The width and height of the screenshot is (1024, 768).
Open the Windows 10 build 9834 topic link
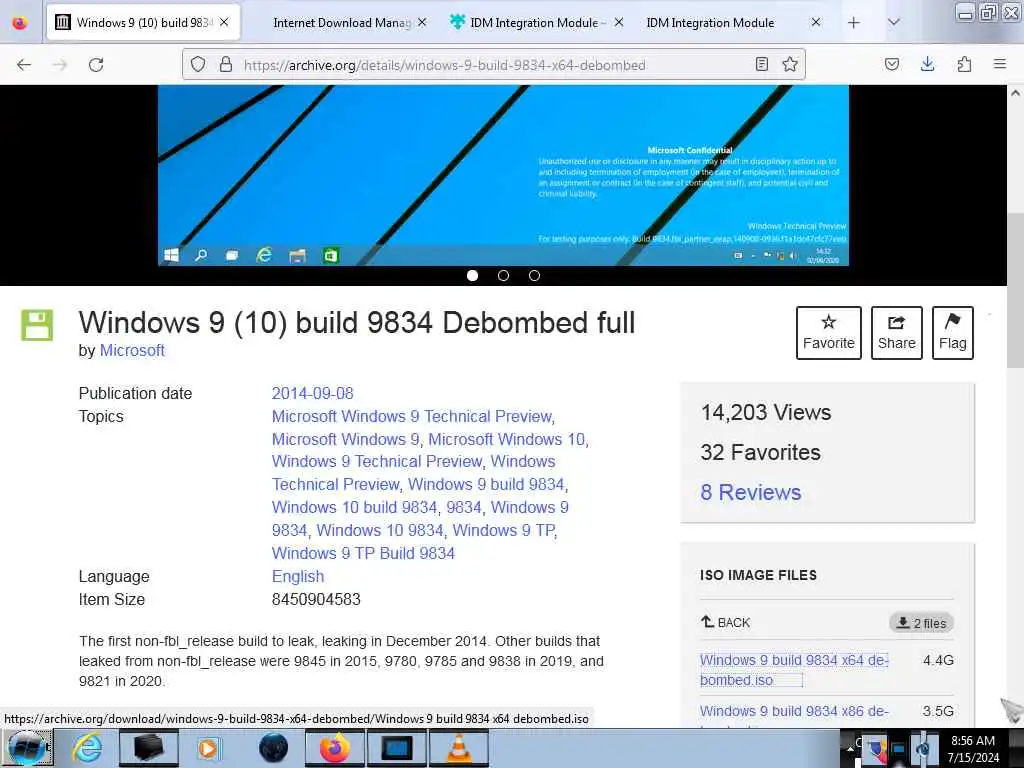click(x=354, y=507)
